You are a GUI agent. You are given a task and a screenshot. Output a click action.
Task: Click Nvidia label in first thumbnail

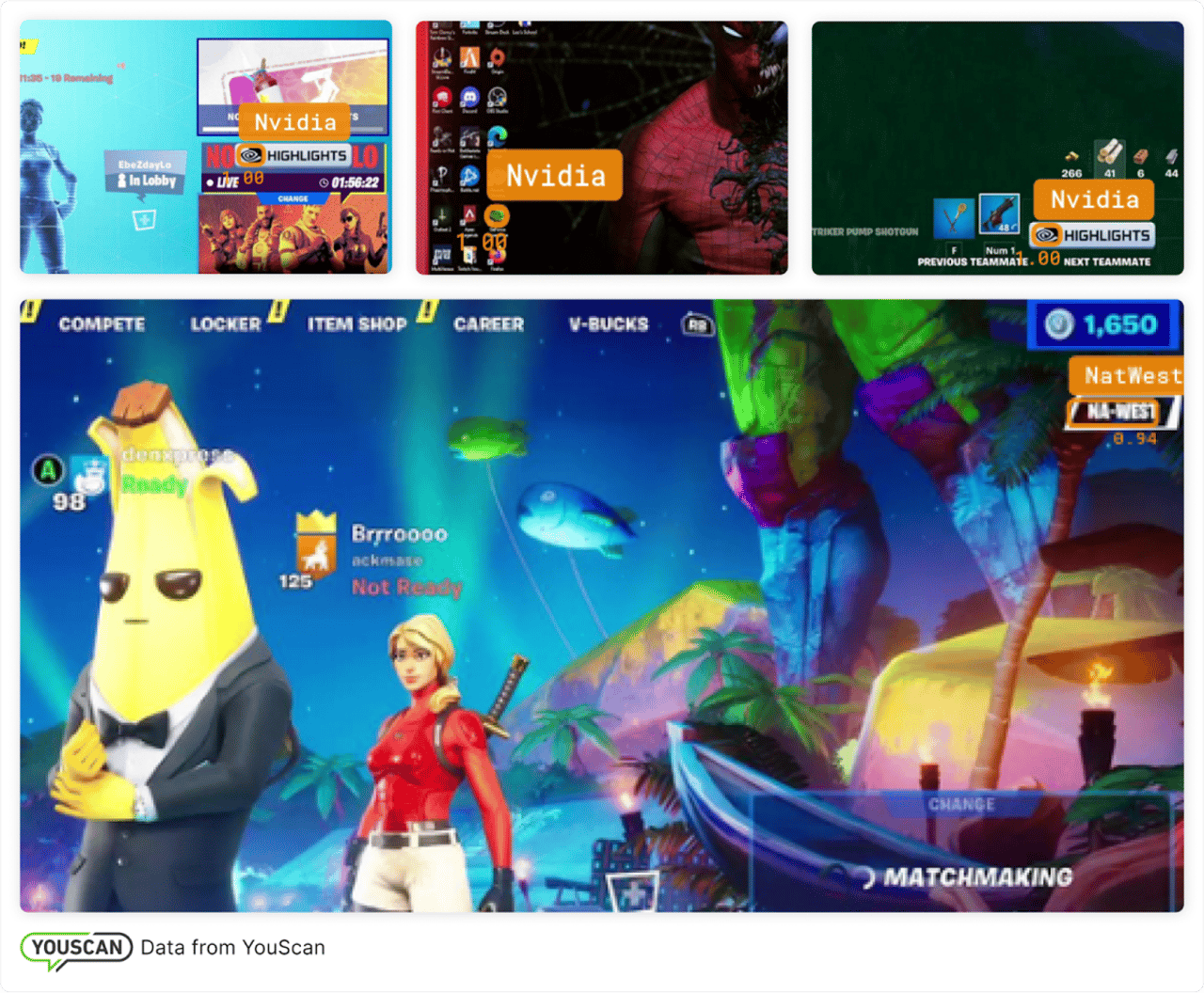[295, 122]
